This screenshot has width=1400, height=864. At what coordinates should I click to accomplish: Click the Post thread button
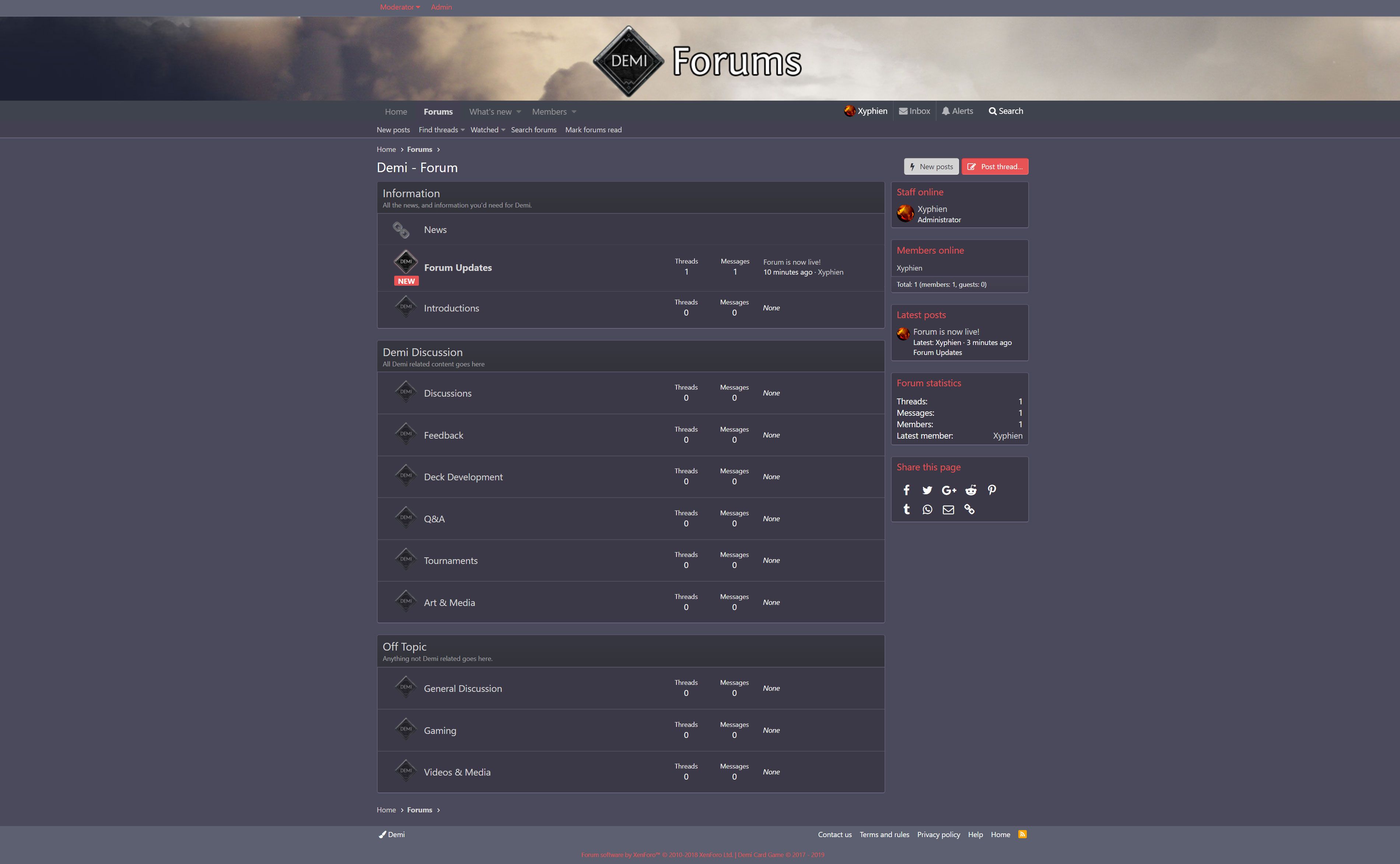click(995, 166)
